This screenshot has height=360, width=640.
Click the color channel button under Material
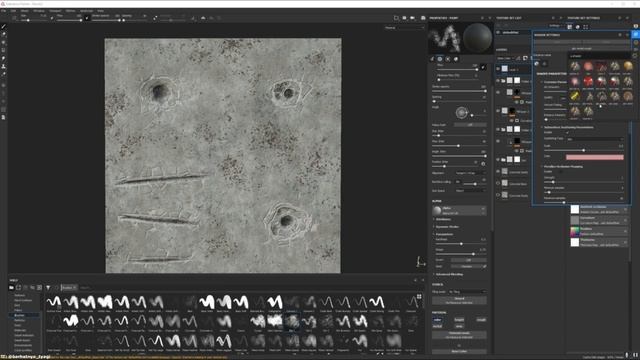click(438, 320)
